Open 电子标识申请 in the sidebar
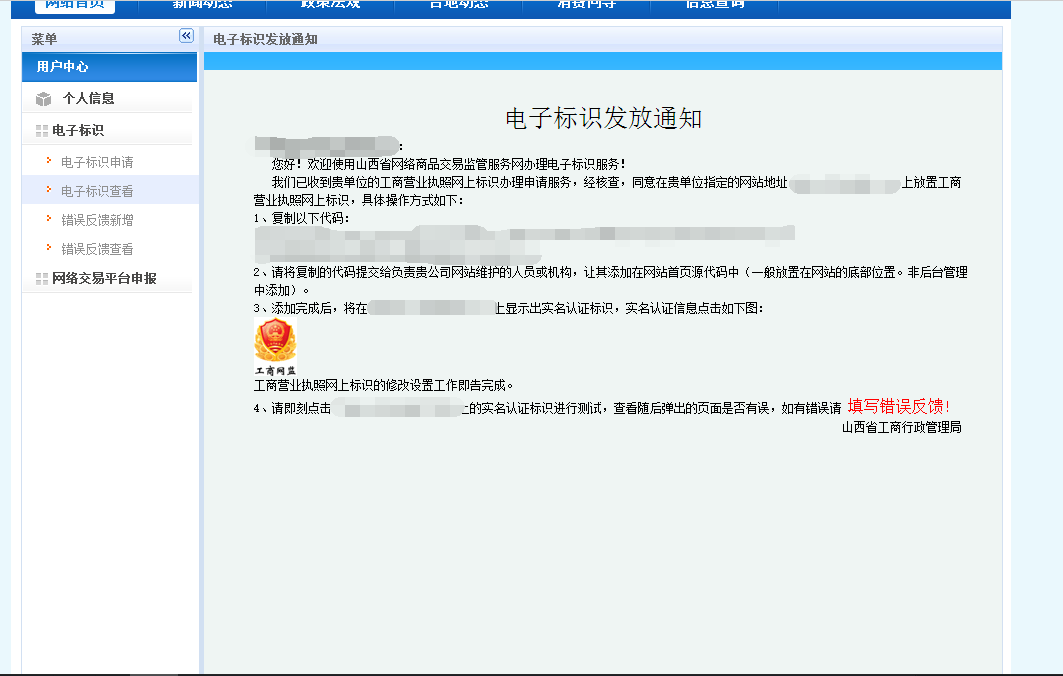 point(97,162)
